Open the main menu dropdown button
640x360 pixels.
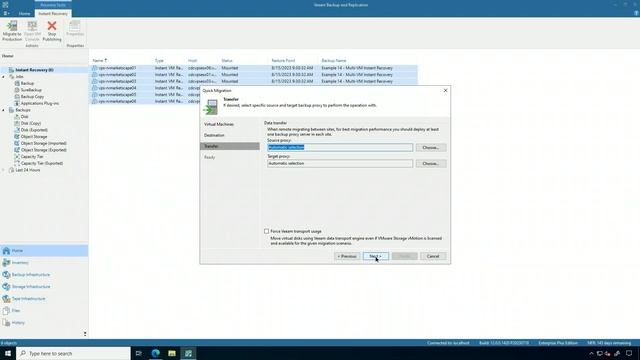click(x=6, y=13)
